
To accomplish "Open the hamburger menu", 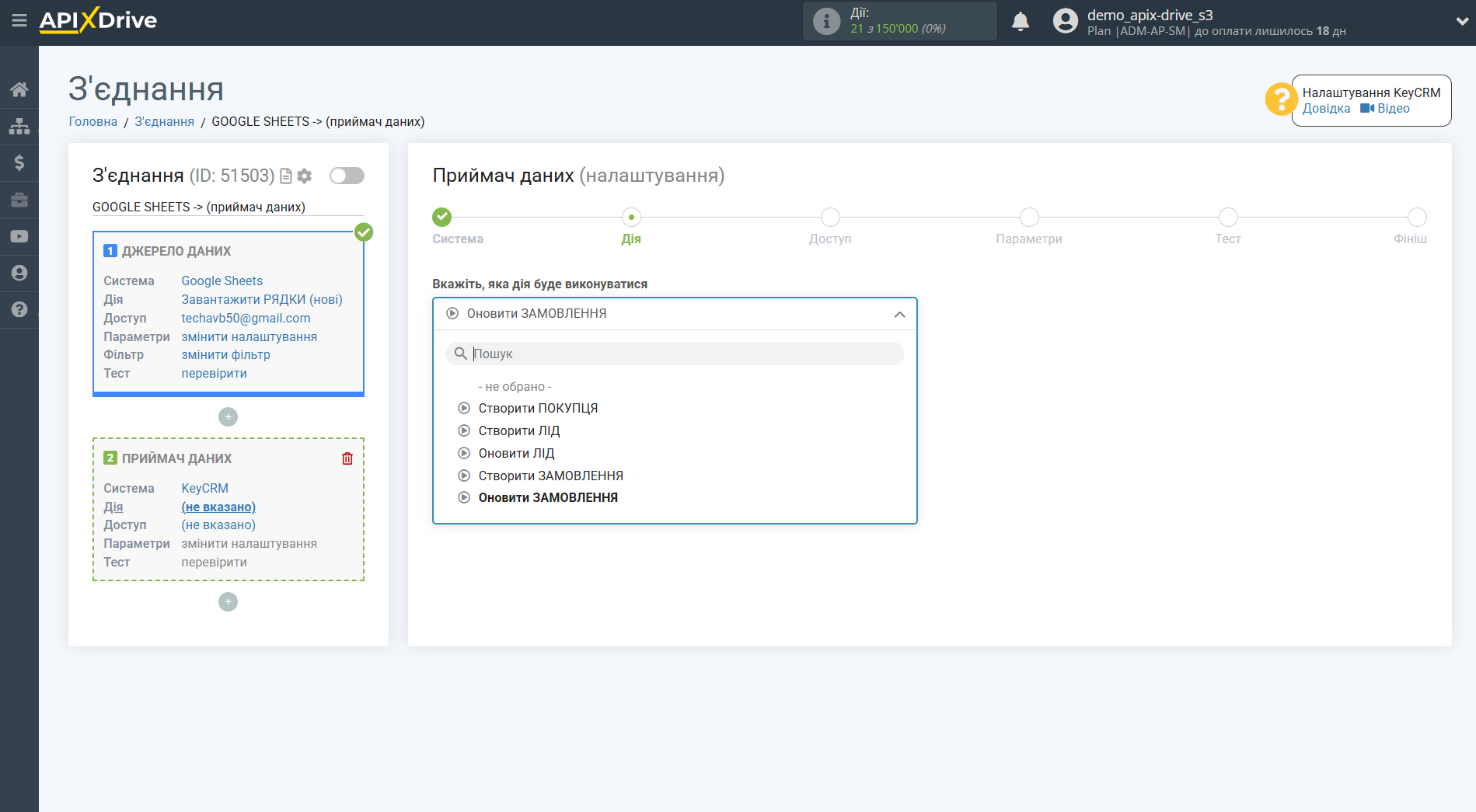I will (19, 21).
